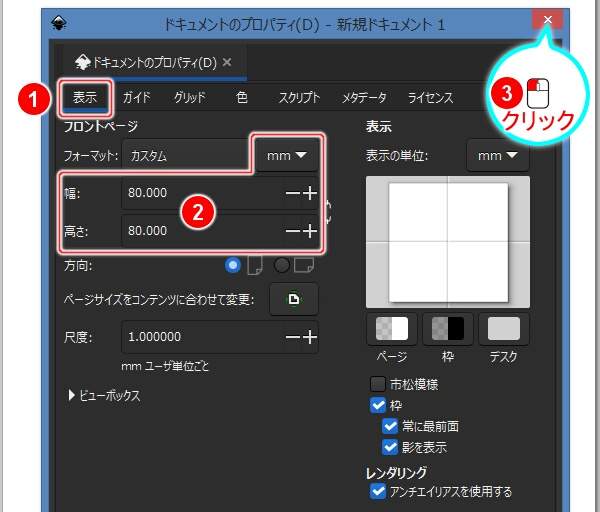The width and height of the screenshot is (600, 512).
Task: Decrease the 幅 value with minus
Action: (x=293, y=193)
